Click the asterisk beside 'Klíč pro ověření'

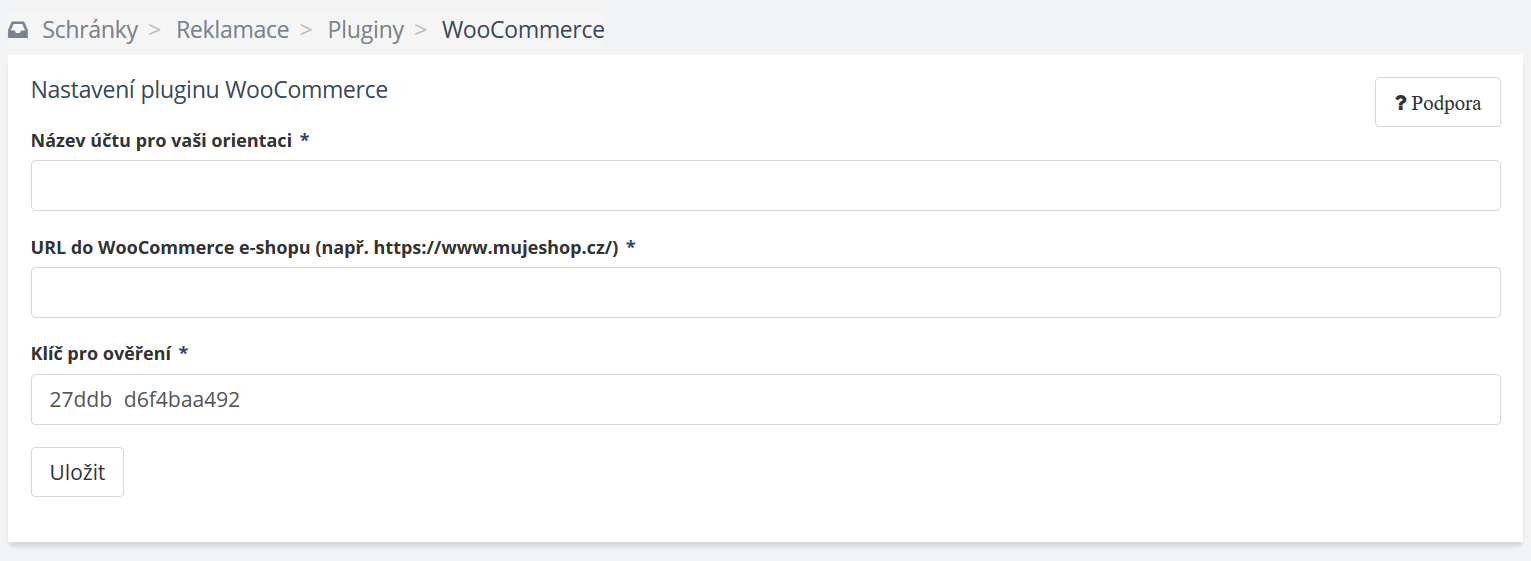(184, 353)
